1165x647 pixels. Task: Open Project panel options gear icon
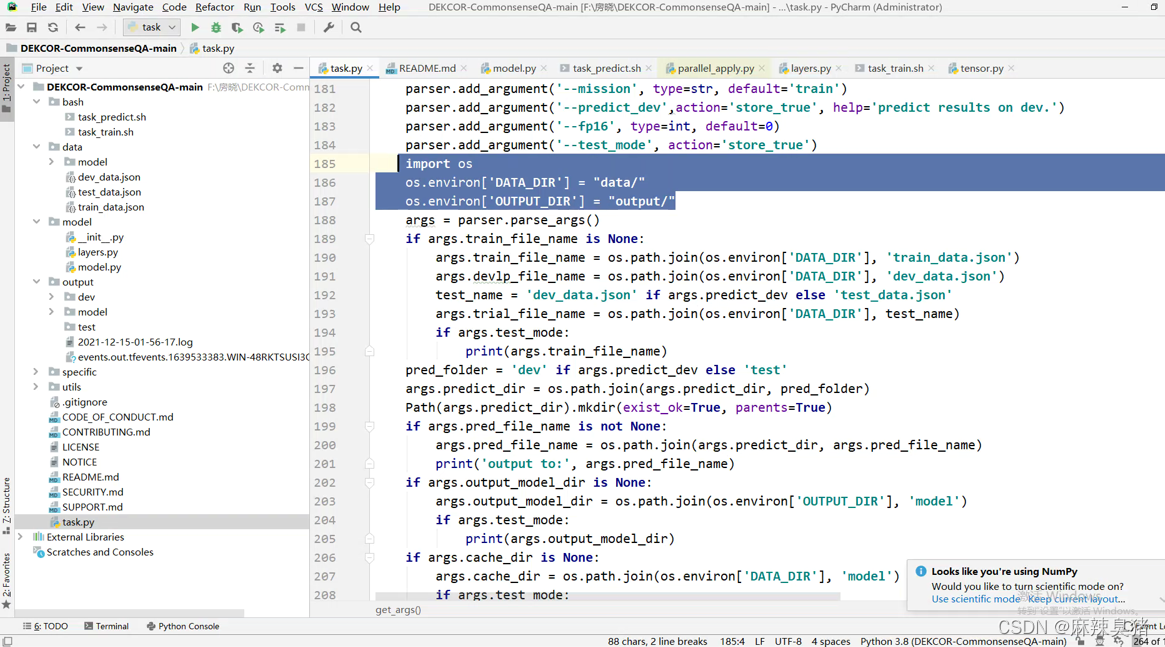[x=277, y=68]
